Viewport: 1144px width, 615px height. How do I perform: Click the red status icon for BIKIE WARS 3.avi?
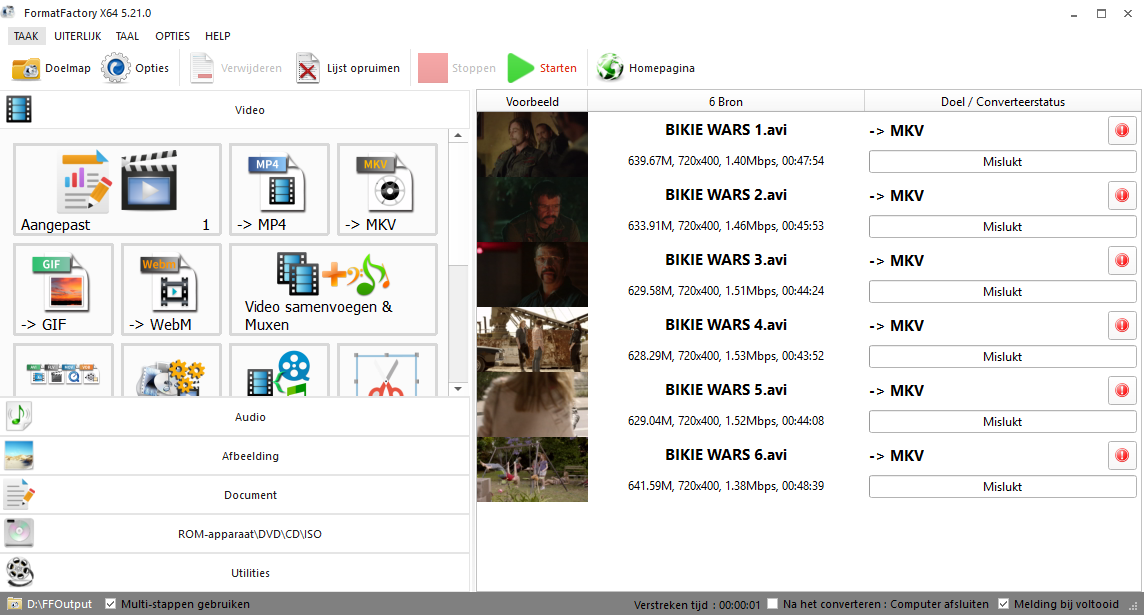coord(1122,260)
